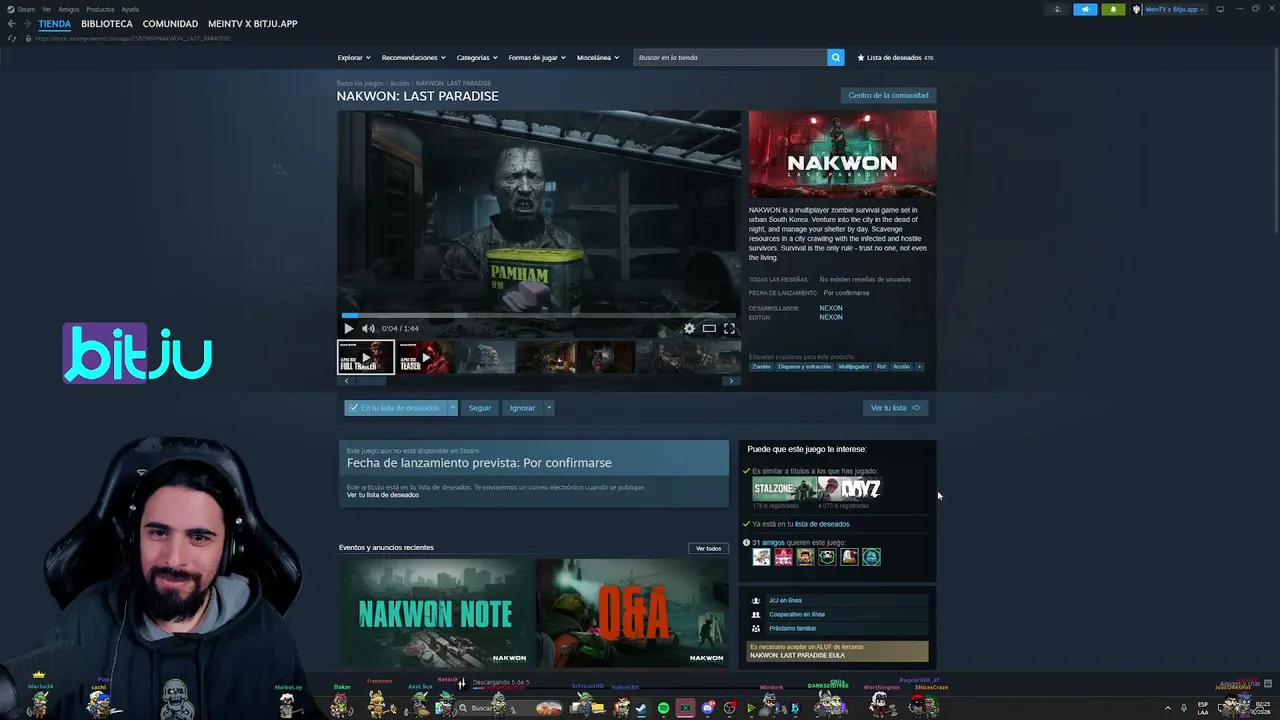Select the Alpha Test Full Trailer thumbnail
1280x720 pixels.
pyautogui.click(x=366, y=357)
